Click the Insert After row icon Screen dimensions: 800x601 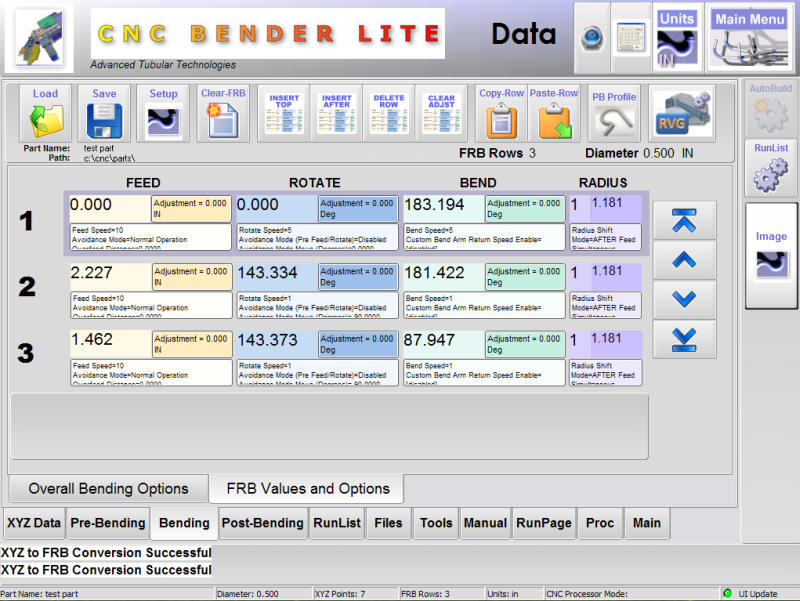click(x=337, y=113)
